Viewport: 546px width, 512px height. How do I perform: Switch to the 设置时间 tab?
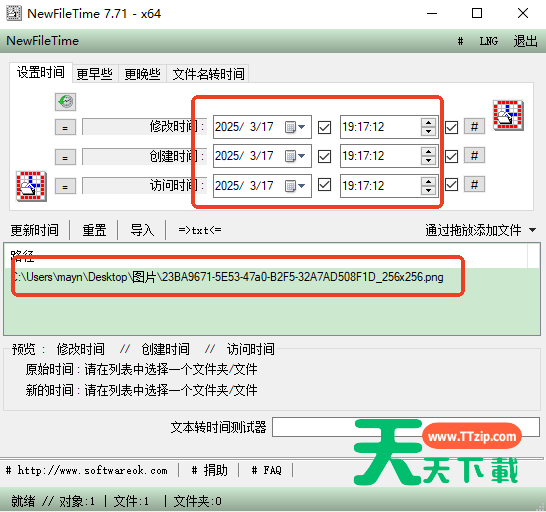[41, 72]
